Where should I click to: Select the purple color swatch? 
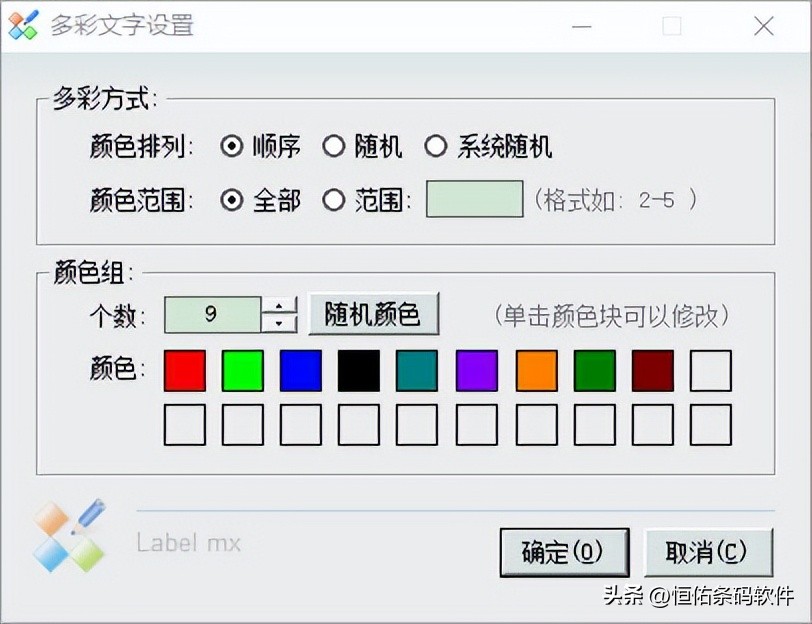click(477, 370)
